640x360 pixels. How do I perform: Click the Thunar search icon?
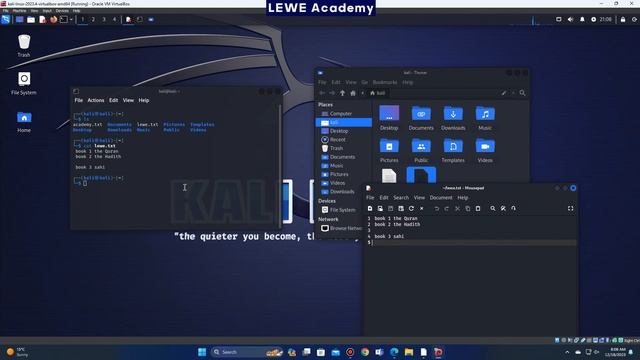522,93
